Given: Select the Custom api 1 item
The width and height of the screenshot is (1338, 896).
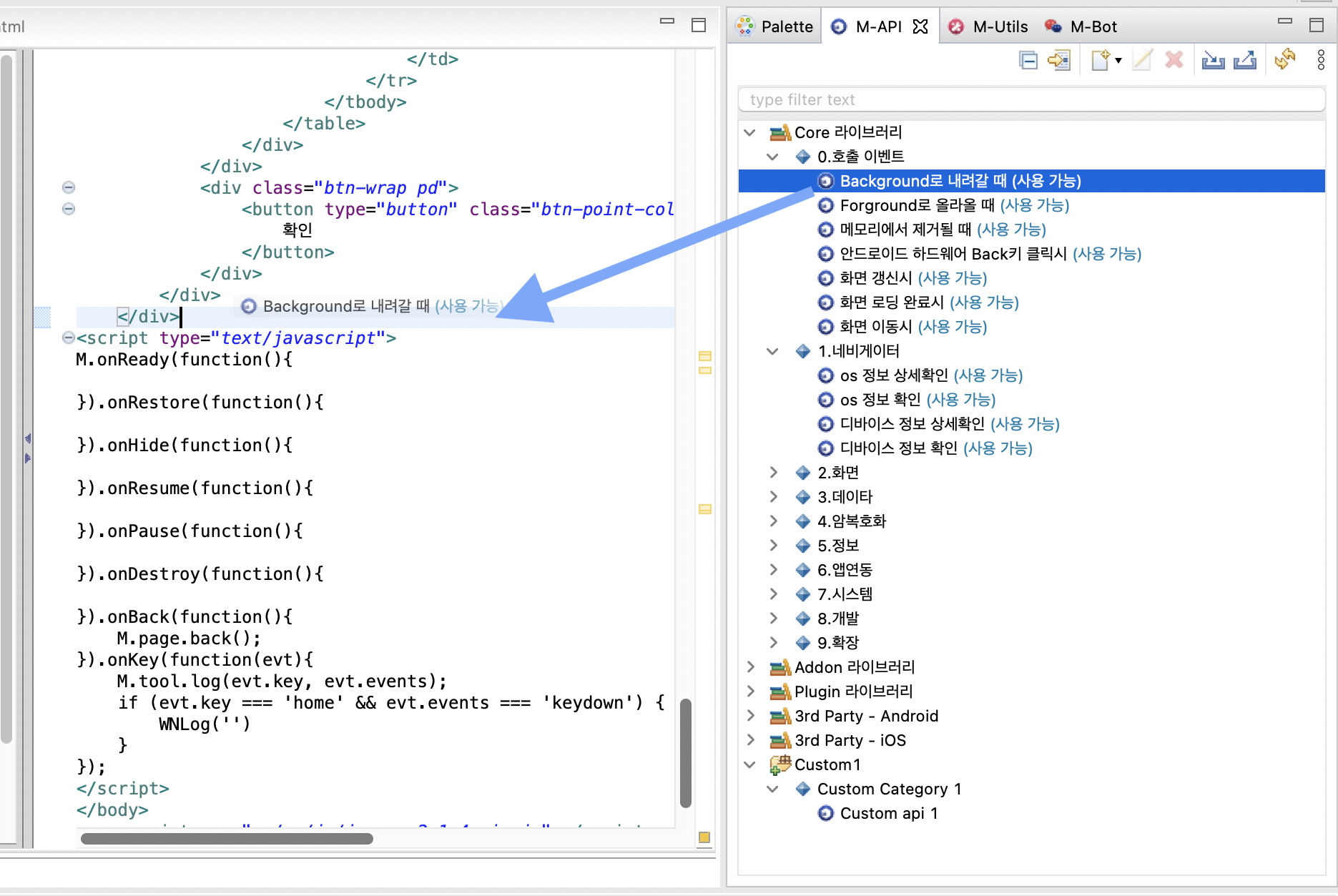Looking at the screenshot, I should [889, 813].
